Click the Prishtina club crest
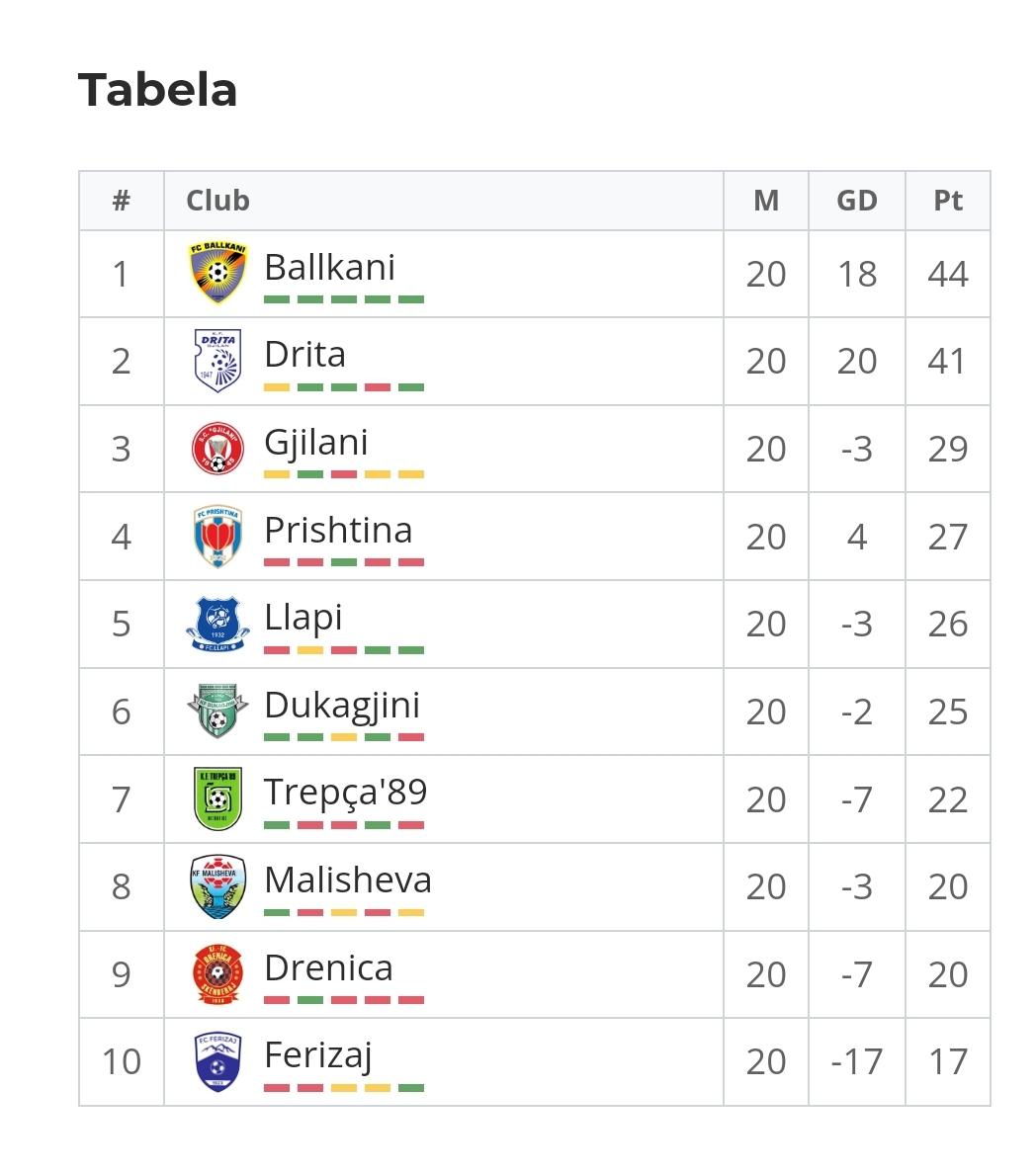1036x1174 pixels. (x=217, y=536)
